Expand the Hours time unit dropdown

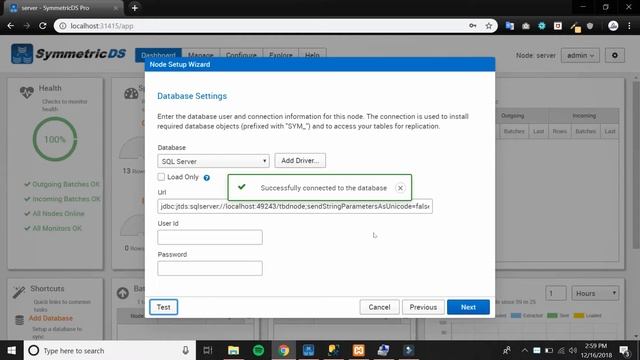tap(595, 293)
